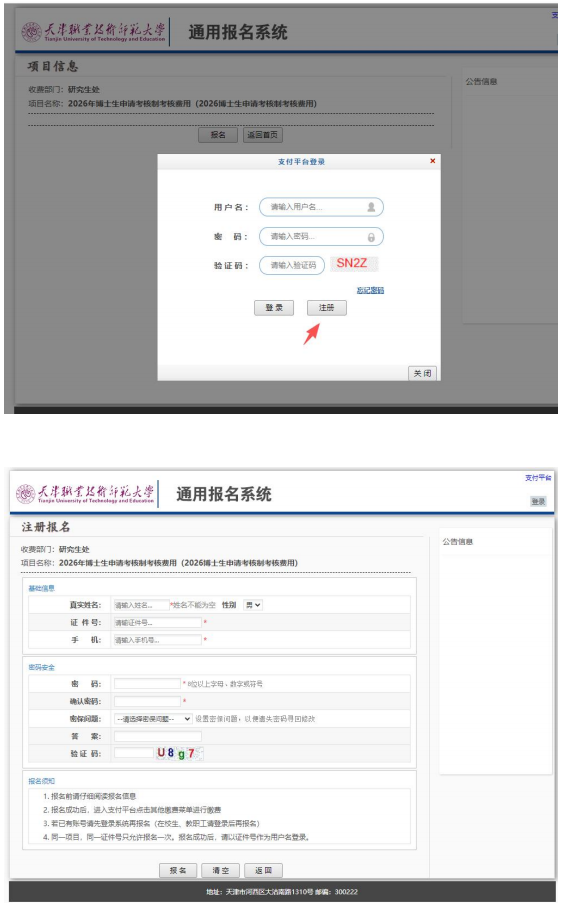Click the university logo in top header

tap(94, 32)
